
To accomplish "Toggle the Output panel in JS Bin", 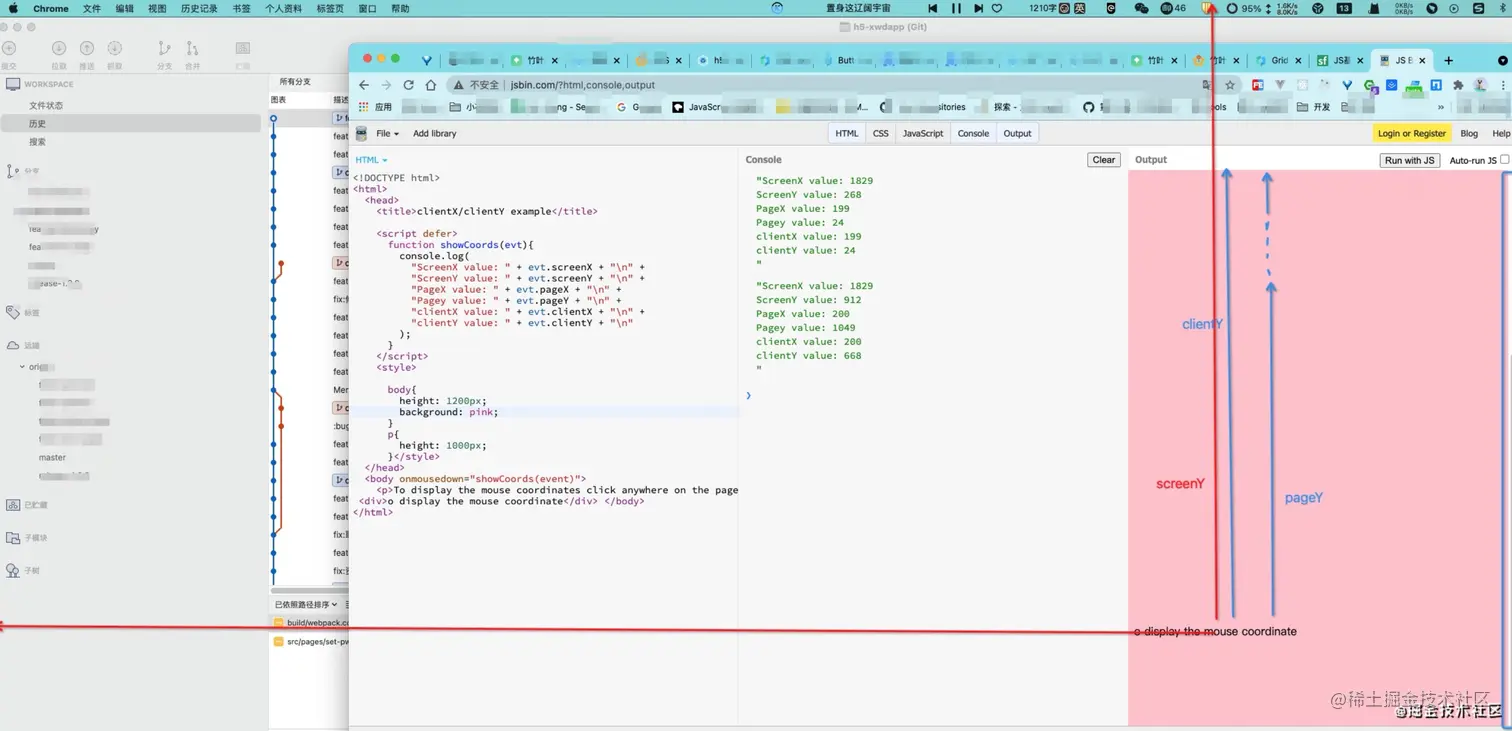I will point(1017,133).
